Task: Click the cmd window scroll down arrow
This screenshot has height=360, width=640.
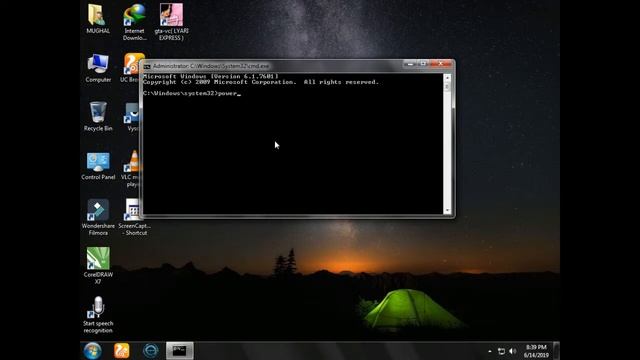Action: click(447, 211)
